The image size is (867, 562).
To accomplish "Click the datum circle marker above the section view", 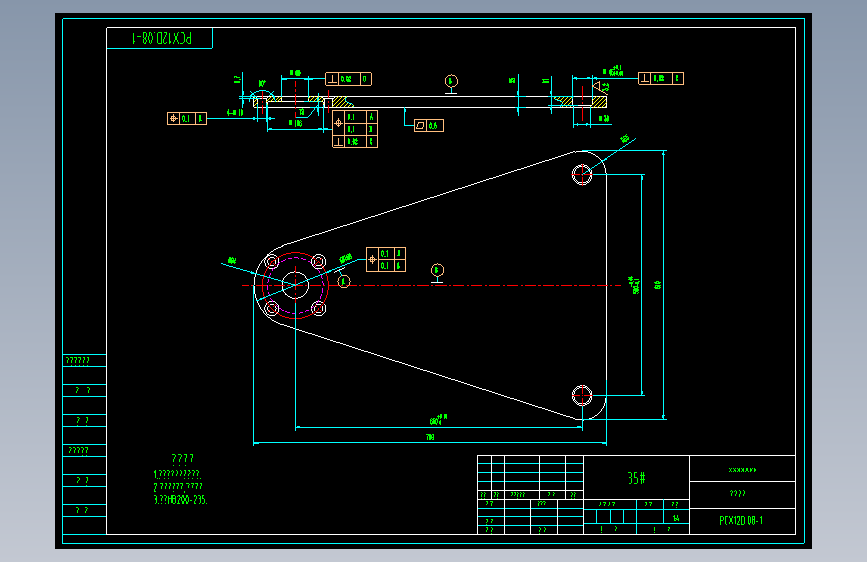I will tap(451, 81).
